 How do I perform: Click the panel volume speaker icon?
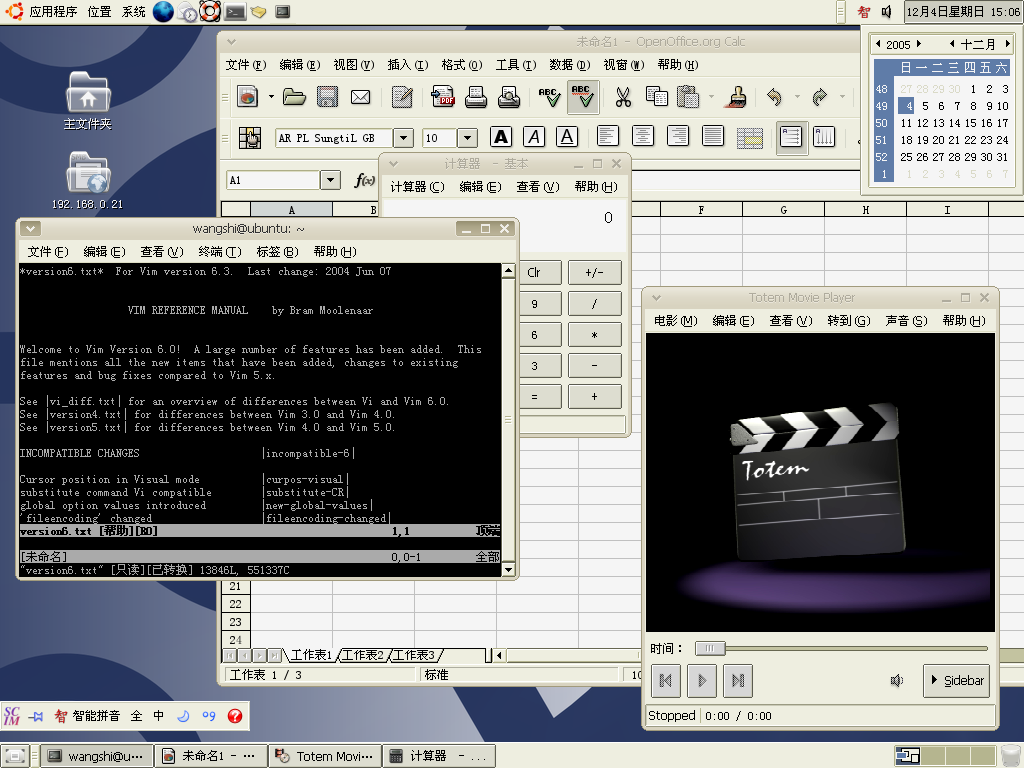pyautogui.click(x=886, y=12)
